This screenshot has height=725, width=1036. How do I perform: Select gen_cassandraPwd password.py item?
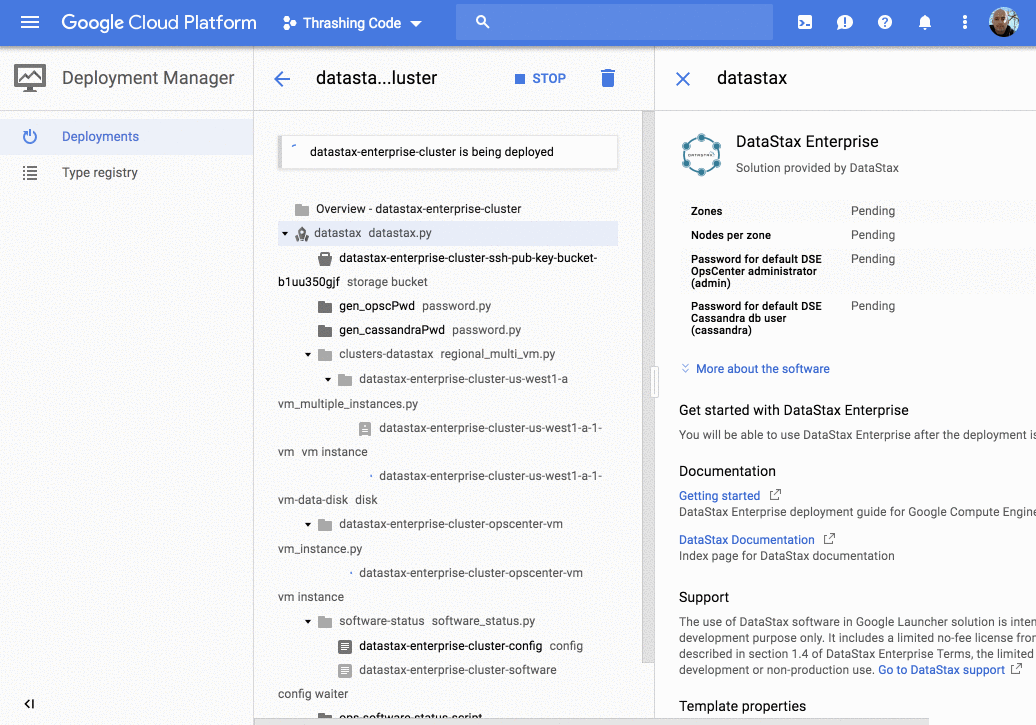tap(430, 330)
